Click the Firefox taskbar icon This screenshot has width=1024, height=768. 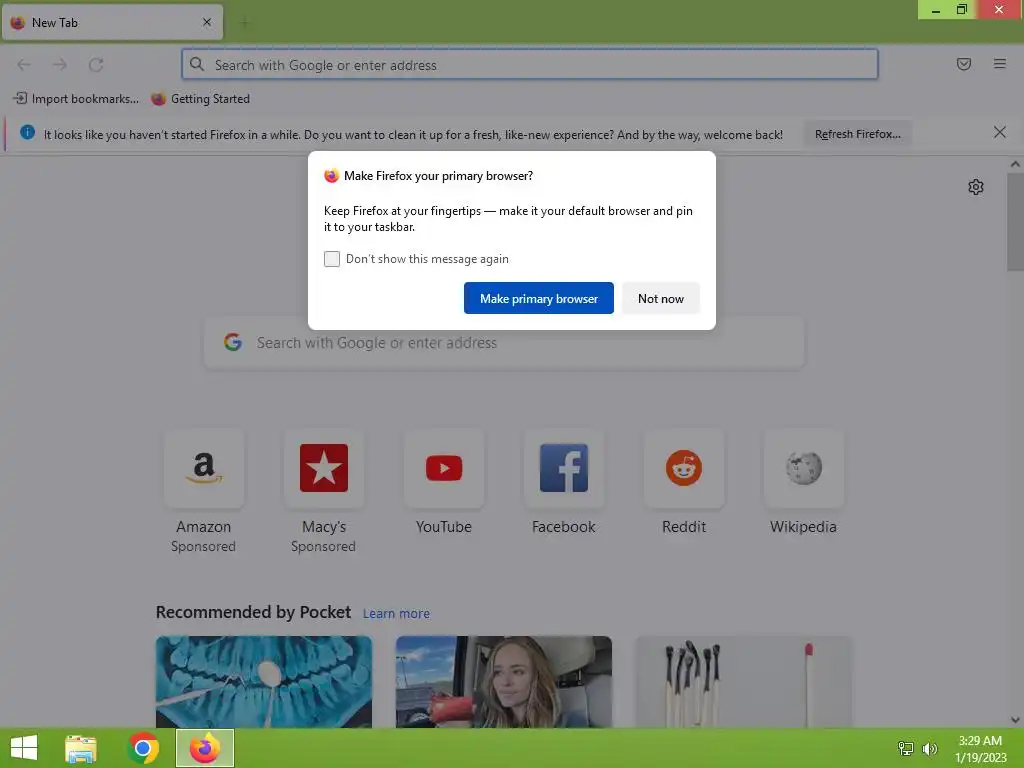pos(205,748)
